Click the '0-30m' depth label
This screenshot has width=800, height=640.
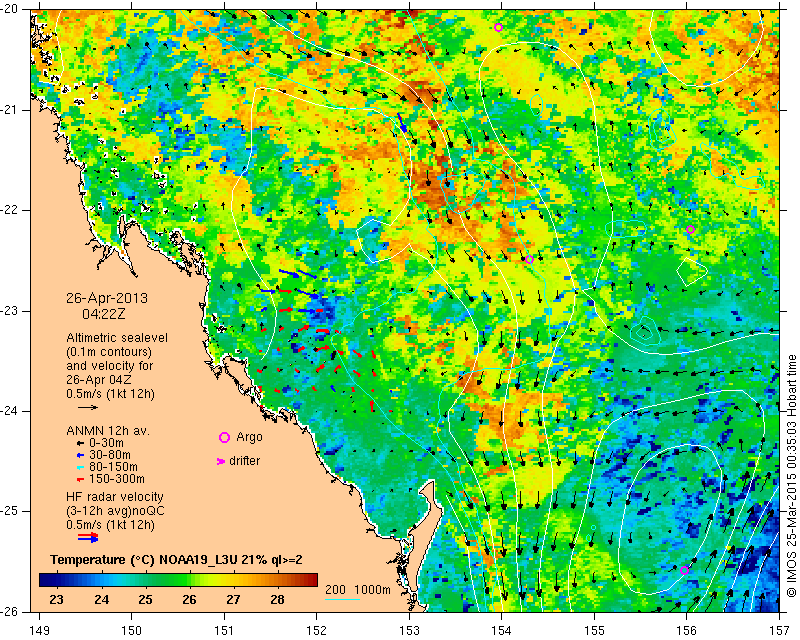[107, 443]
